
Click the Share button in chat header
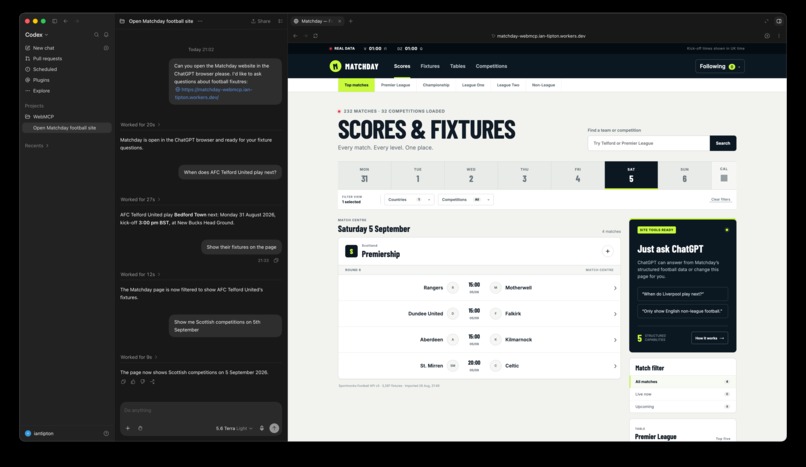point(261,21)
